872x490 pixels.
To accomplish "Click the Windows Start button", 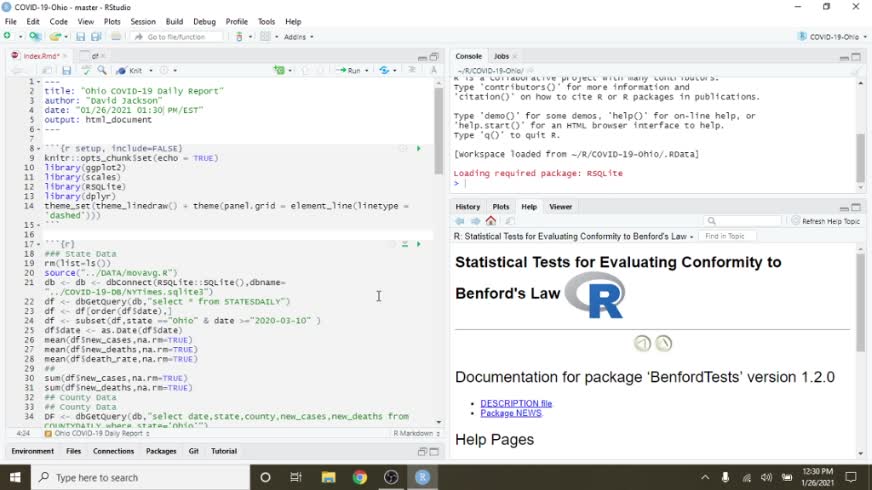I will click(x=15, y=477).
